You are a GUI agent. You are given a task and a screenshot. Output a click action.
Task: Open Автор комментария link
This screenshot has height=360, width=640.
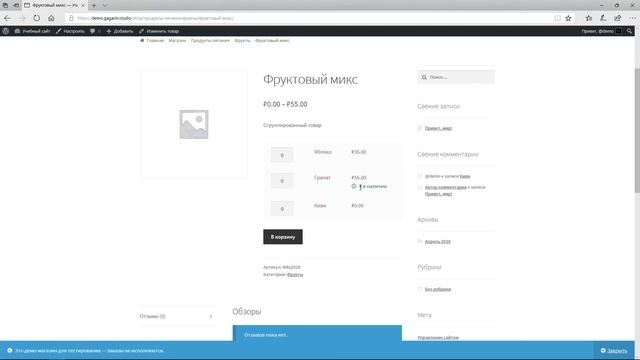point(445,187)
